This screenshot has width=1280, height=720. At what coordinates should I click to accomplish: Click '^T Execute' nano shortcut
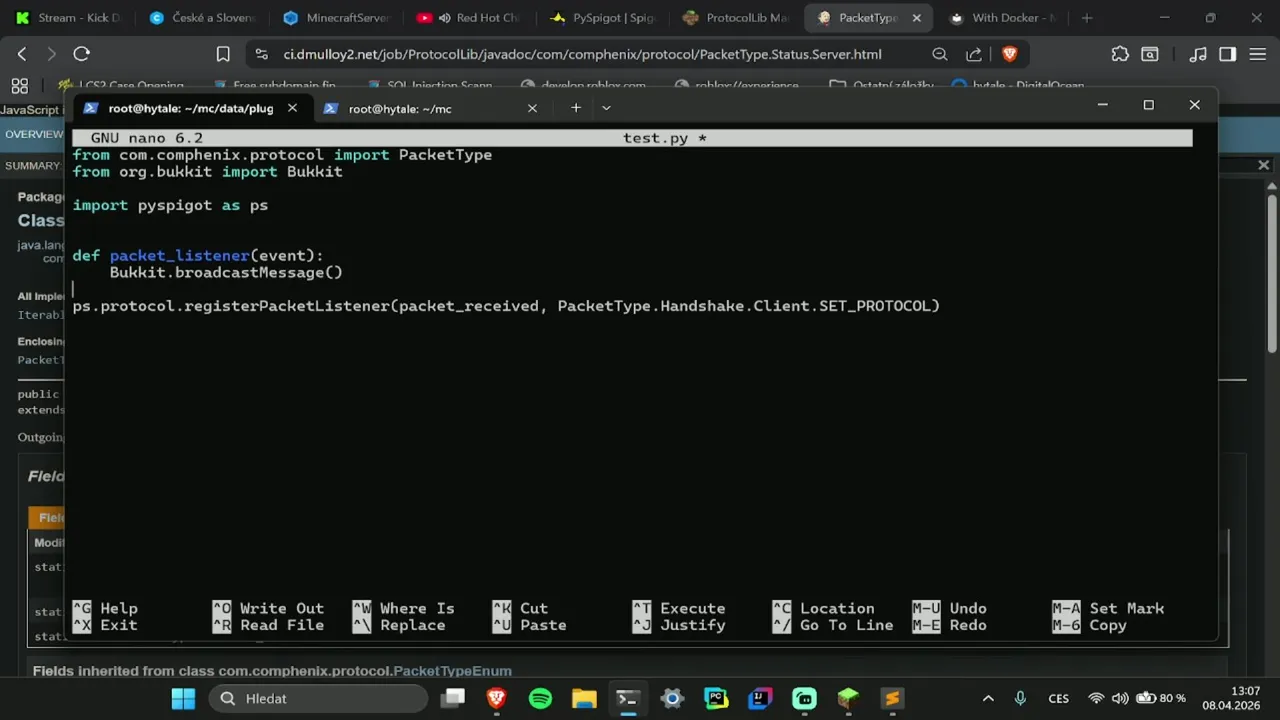[679, 608]
